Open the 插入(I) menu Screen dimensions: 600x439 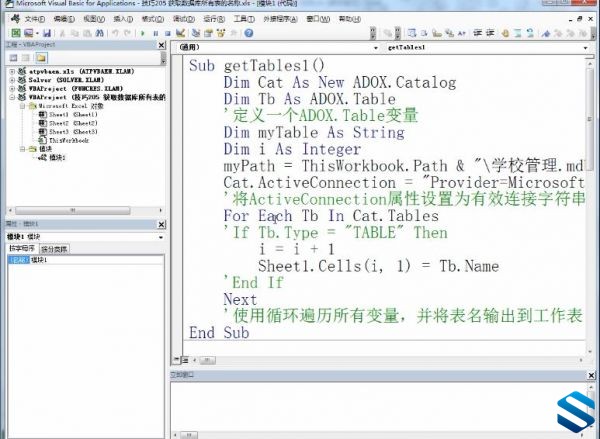(x=123, y=19)
